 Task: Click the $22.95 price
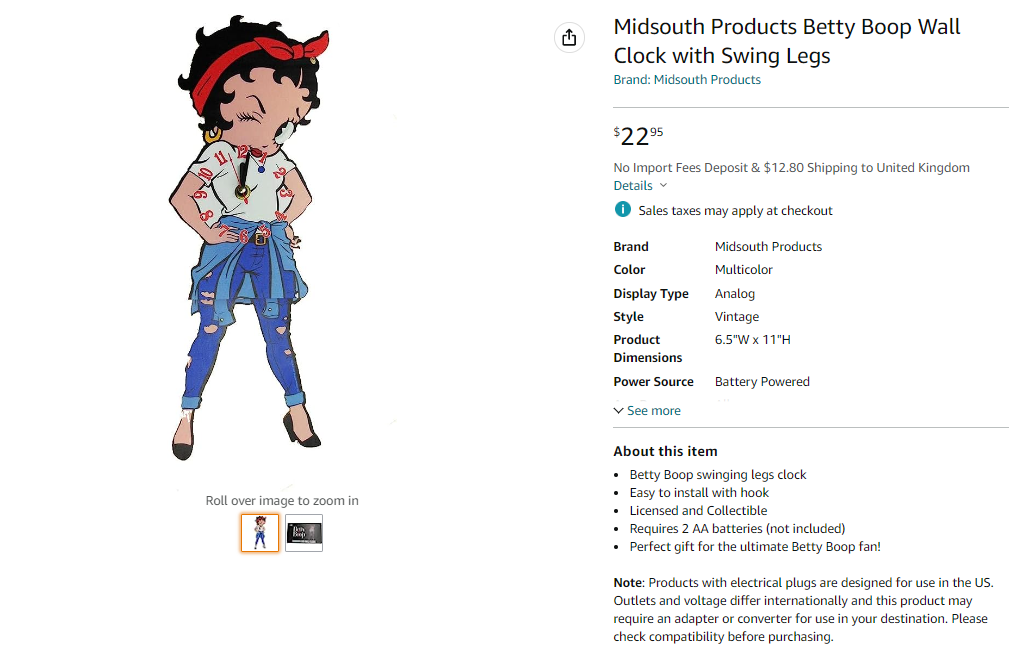(638, 136)
